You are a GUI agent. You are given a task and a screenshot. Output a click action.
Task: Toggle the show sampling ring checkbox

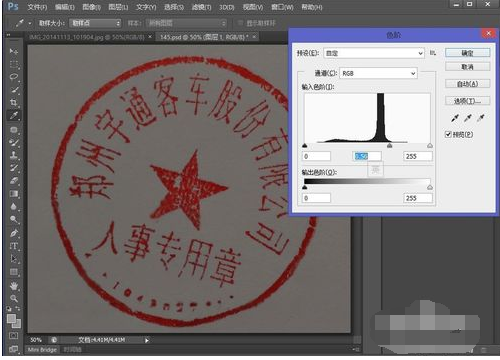pyautogui.click(x=240, y=23)
